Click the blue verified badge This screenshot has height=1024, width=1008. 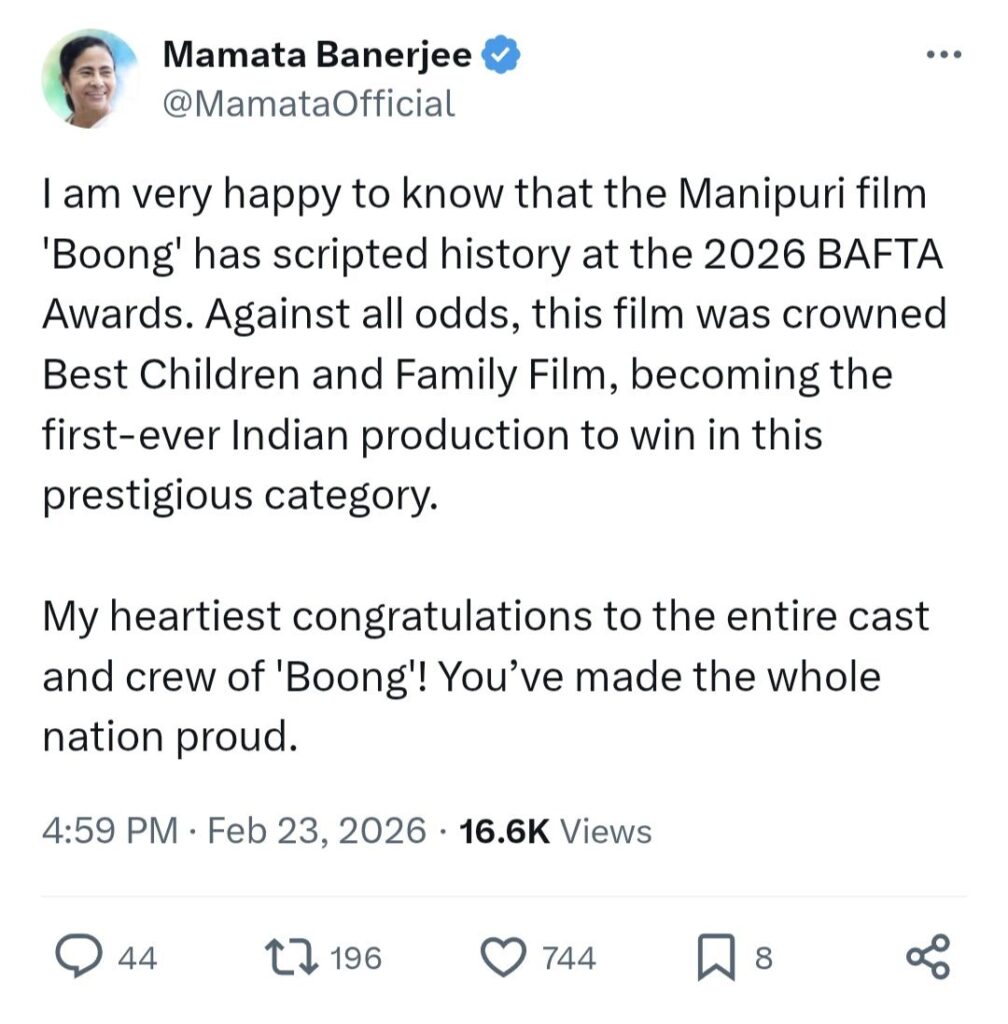pyautogui.click(x=500, y=56)
